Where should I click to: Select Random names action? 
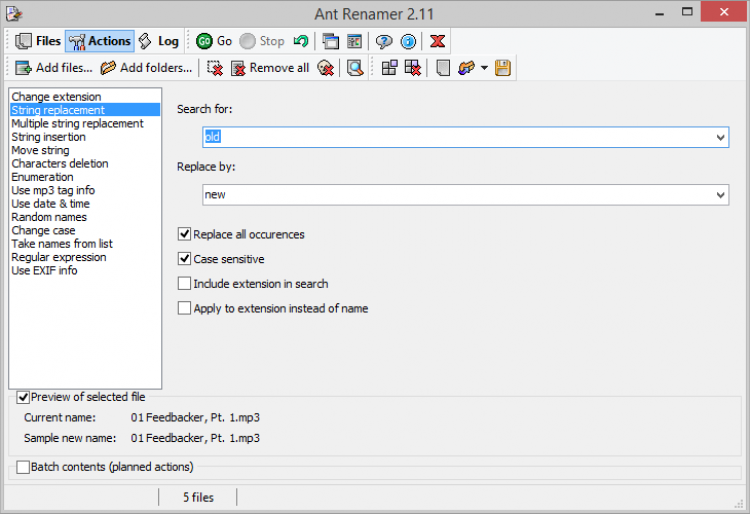(x=85, y=217)
